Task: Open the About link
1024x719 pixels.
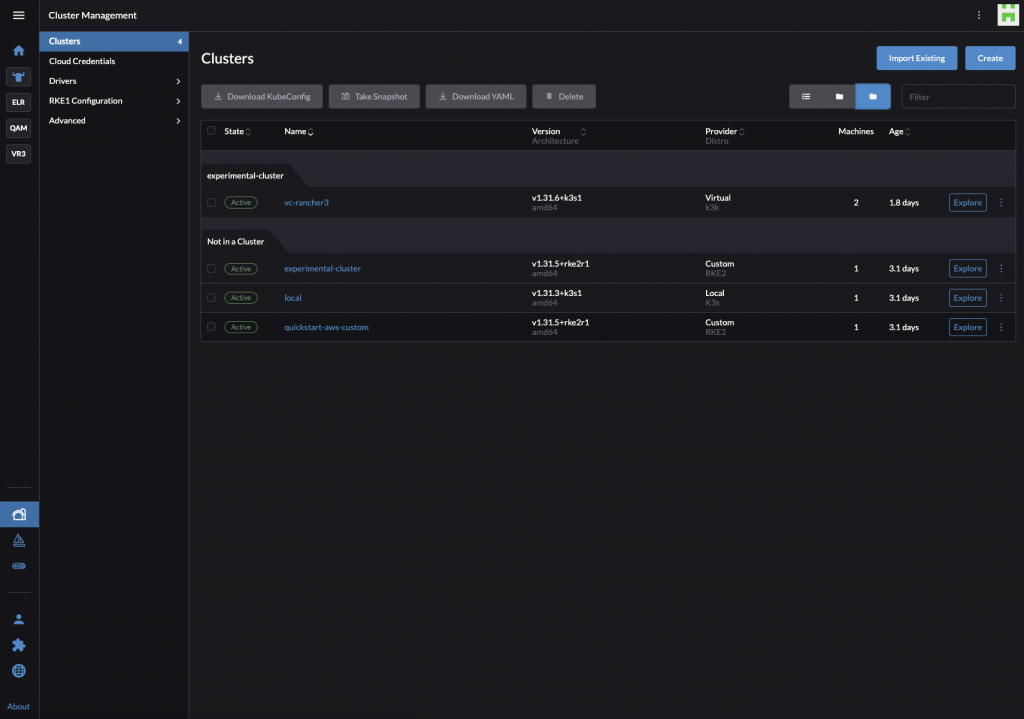Action: (x=18, y=707)
